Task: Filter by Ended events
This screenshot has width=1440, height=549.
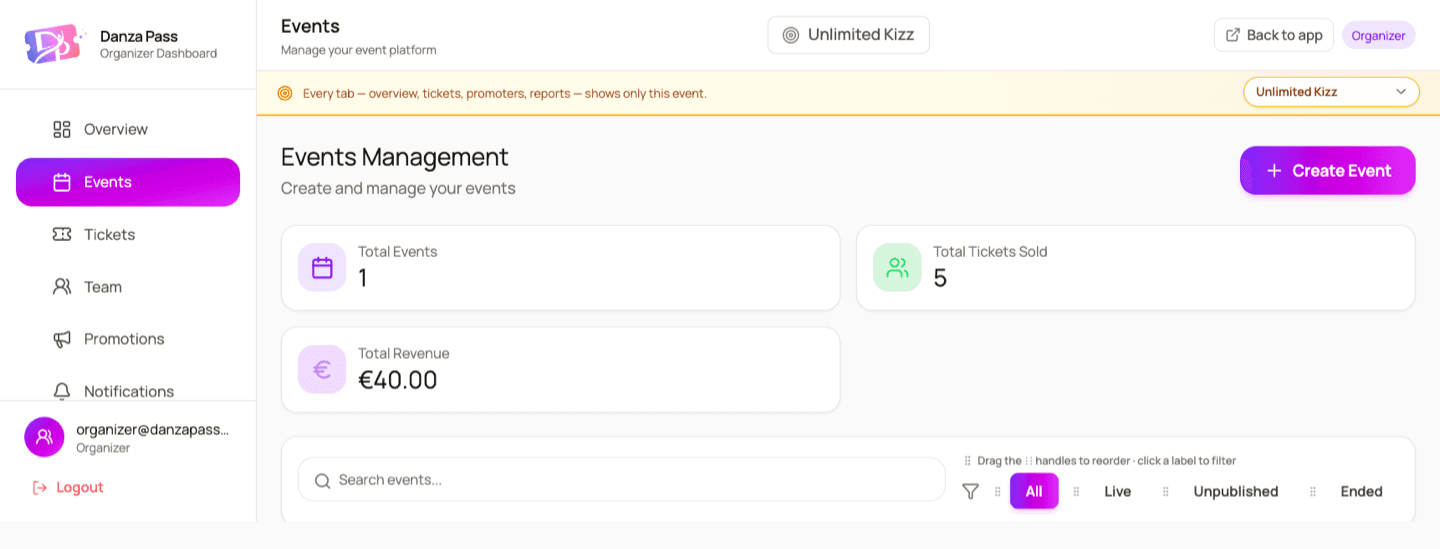Action: click(x=1362, y=491)
